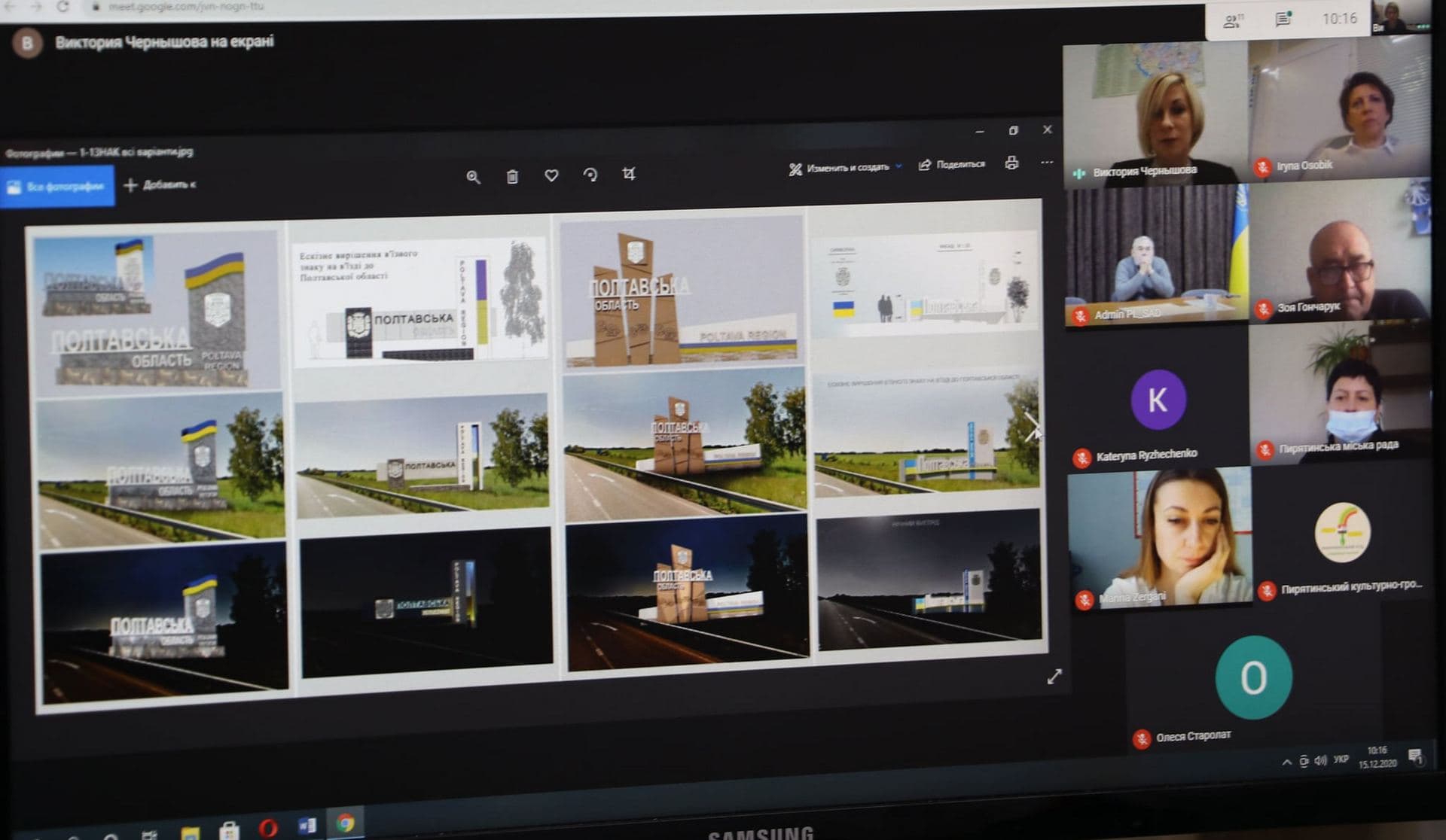The image size is (1446, 840).
Task: Delete the photo with the trash icon
Action: pos(512,177)
